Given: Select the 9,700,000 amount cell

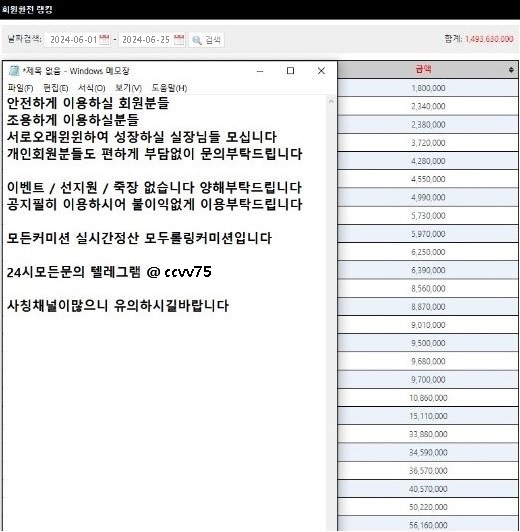Looking at the screenshot, I should tap(428, 380).
